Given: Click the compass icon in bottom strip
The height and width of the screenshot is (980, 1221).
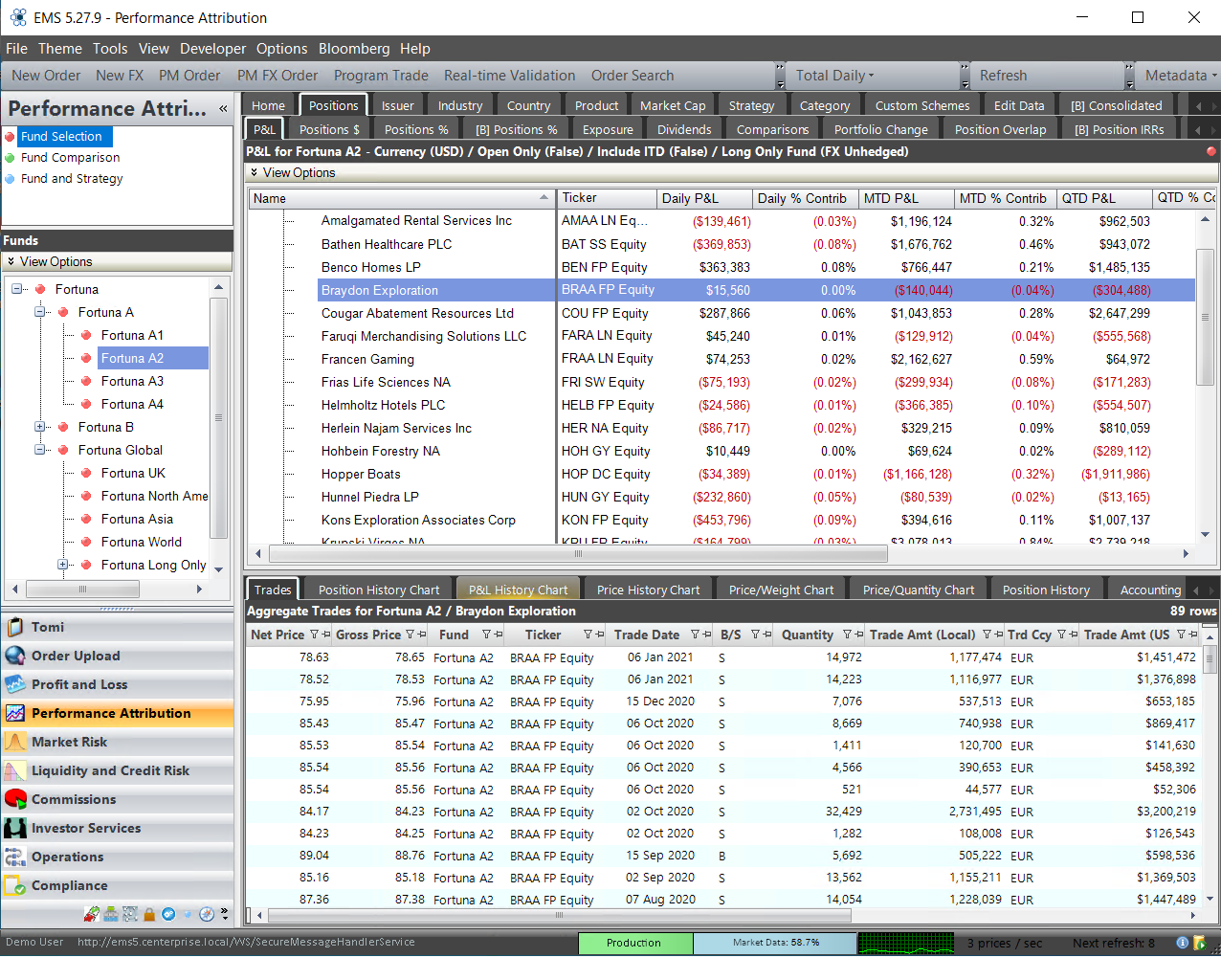Looking at the screenshot, I should 206,914.
